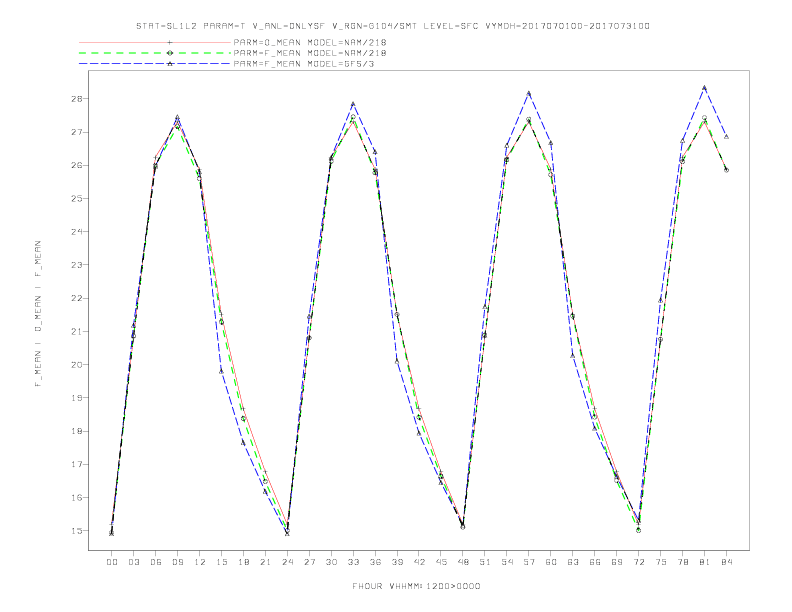Click x-axis tick label 66

tap(595, 562)
